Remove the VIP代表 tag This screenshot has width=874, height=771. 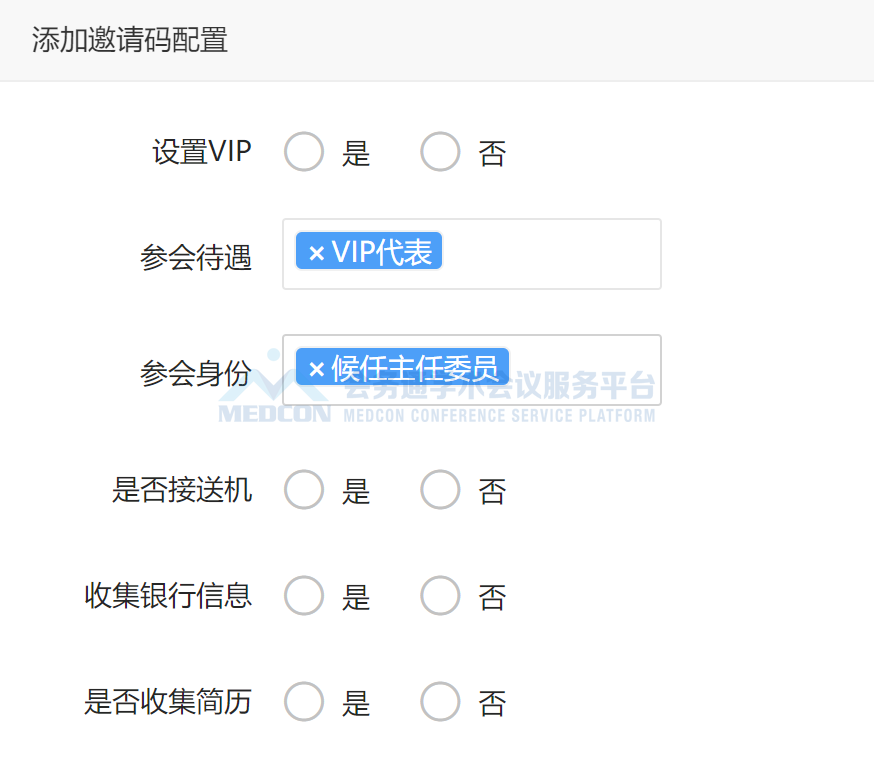(x=317, y=253)
